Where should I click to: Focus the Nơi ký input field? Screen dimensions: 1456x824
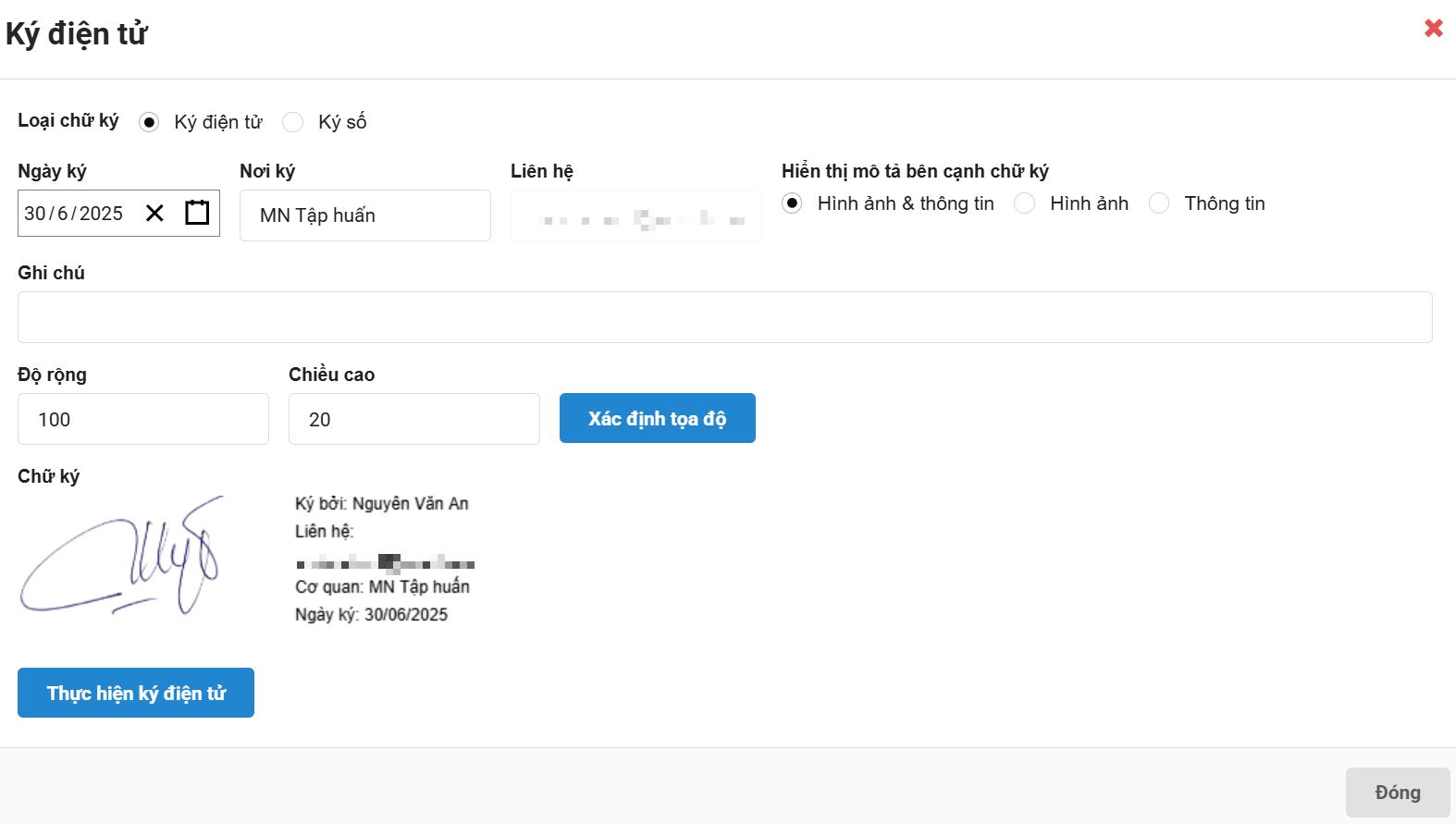tap(364, 215)
